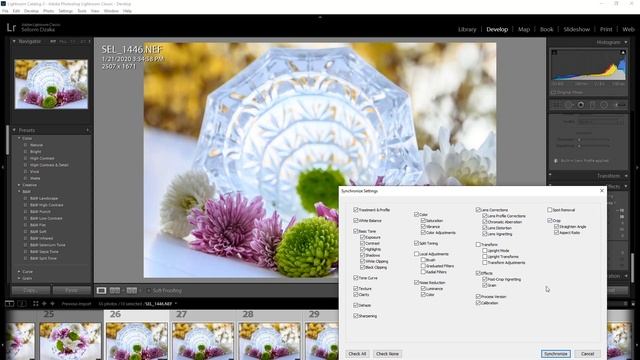The height and width of the screenshot is (360, 640).
Task: Apply the High Contrast color preset
Action: tap(42, 158)
